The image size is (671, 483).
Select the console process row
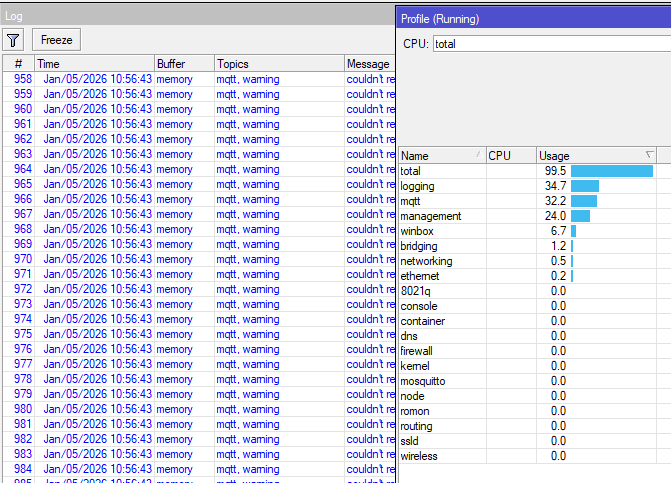[x=535, y=306]
